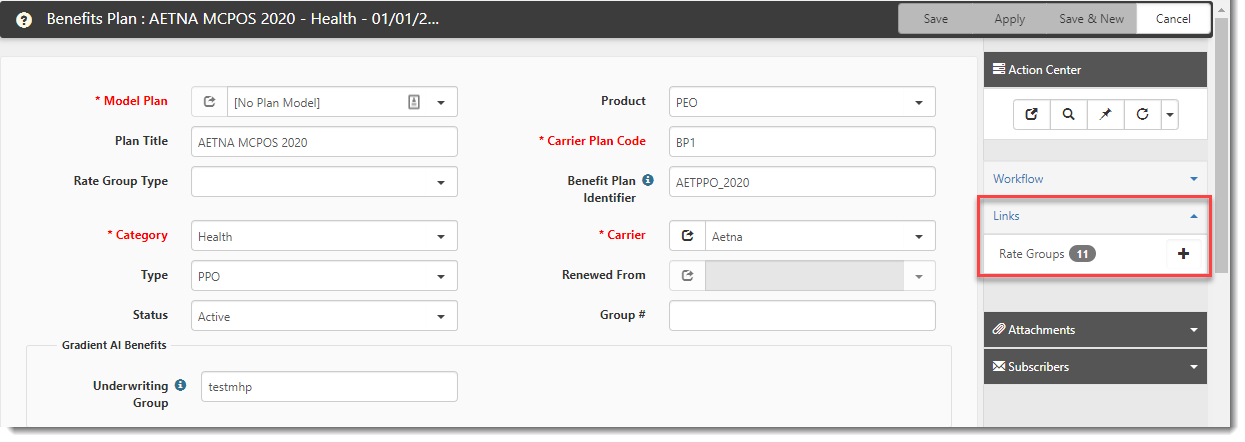Image resolution: width=1245 pixels, height=442 pixels.
Task: Click the help question mark icon
Action: tap(24, 19)
